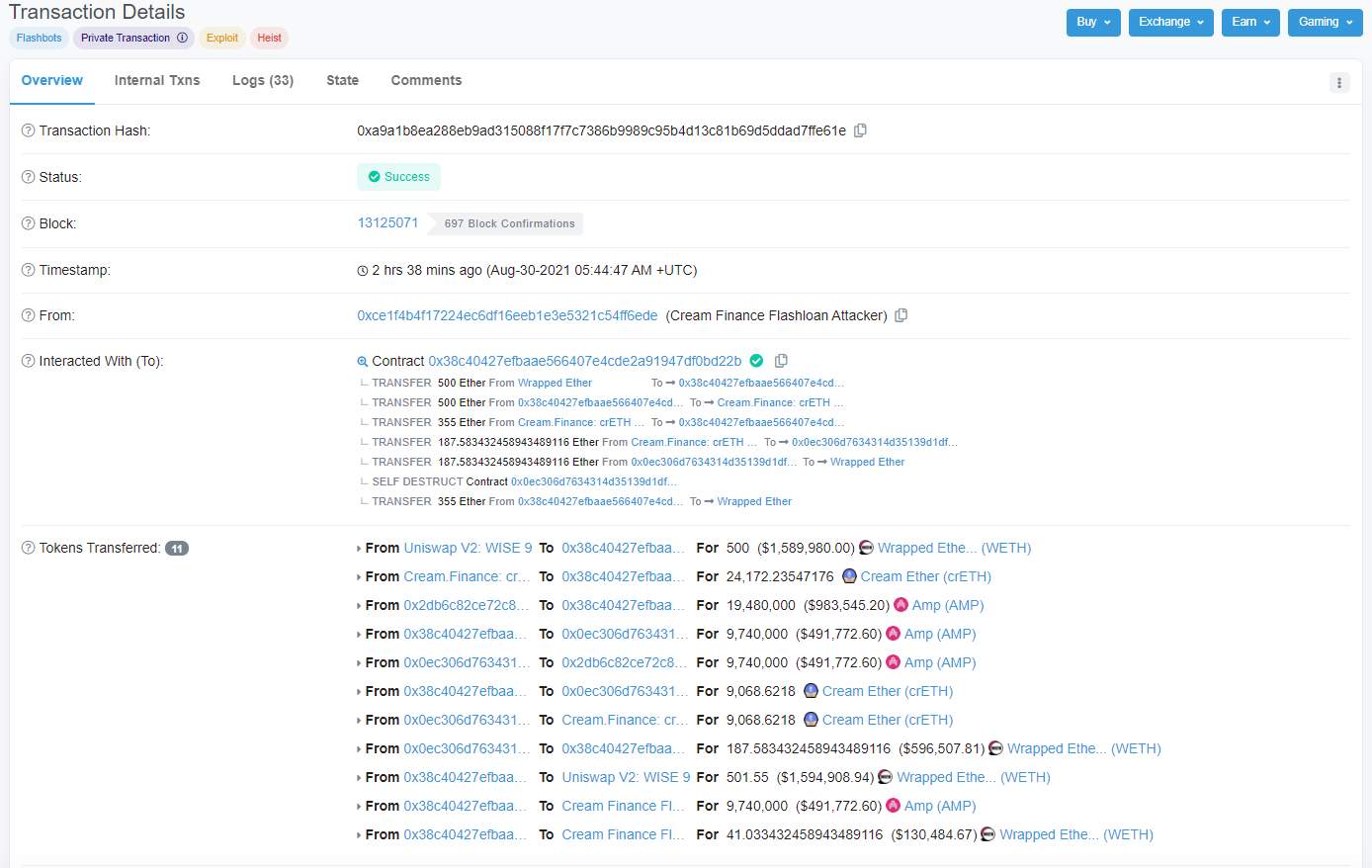Click the verified contract green checkmark
This screenshot has height=868, width=1372.
tap(756, 361)
